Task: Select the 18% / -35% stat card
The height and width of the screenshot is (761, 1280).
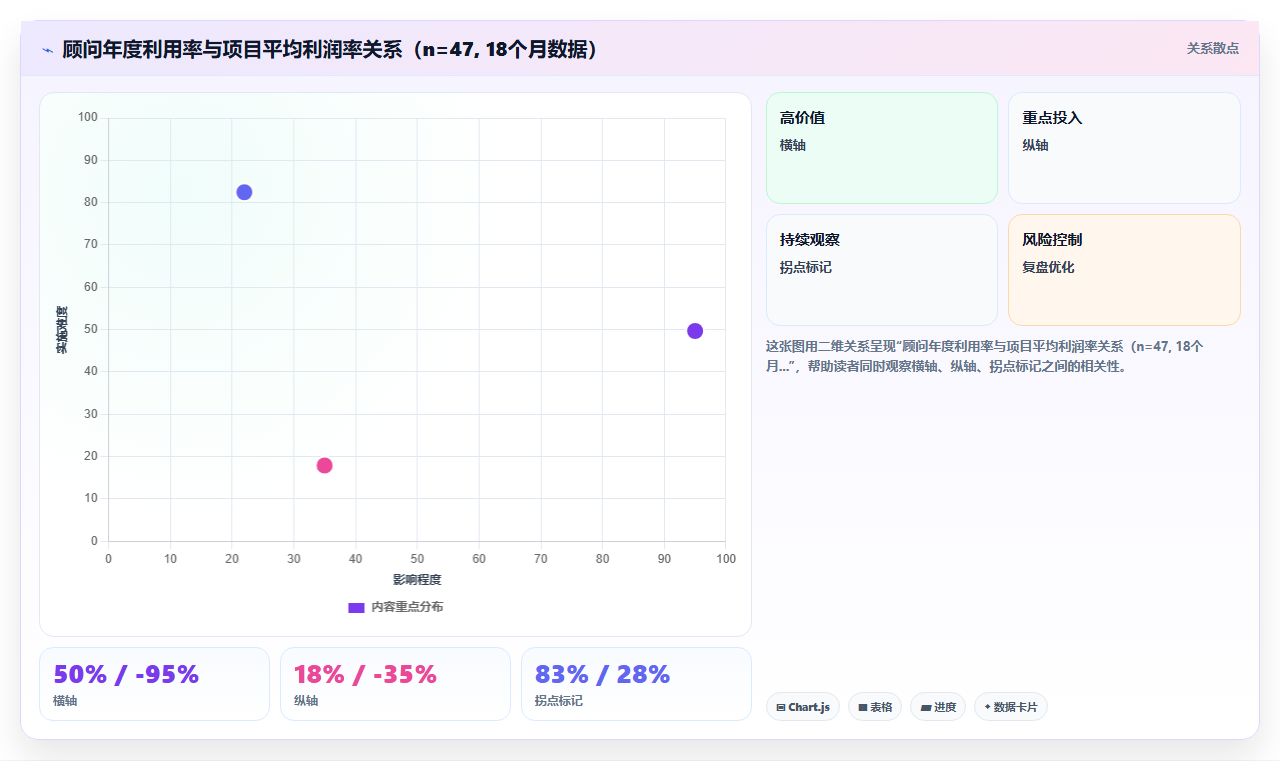Action: coord(395,684)
